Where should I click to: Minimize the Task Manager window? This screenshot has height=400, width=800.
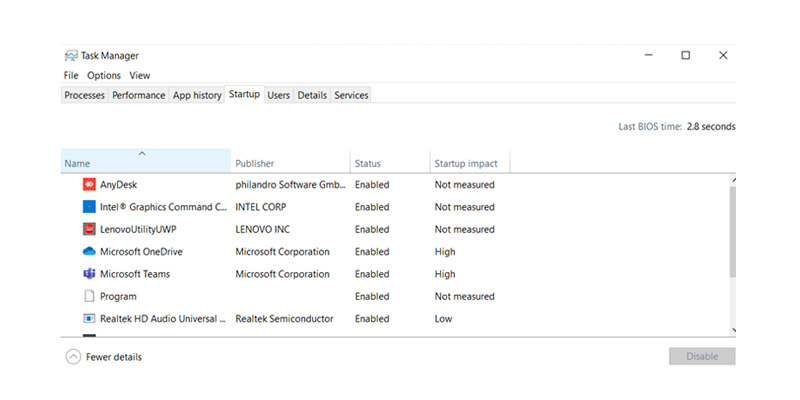(x=648, y=55)
